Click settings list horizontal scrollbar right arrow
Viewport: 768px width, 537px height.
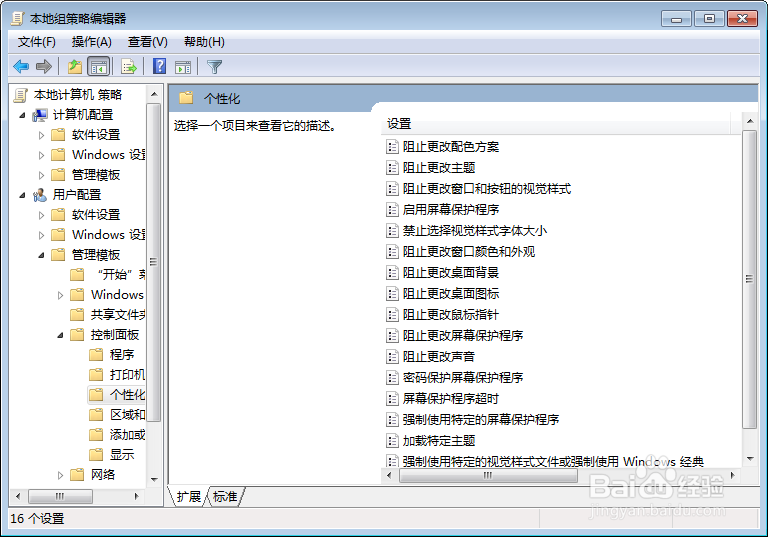point(733,475)
